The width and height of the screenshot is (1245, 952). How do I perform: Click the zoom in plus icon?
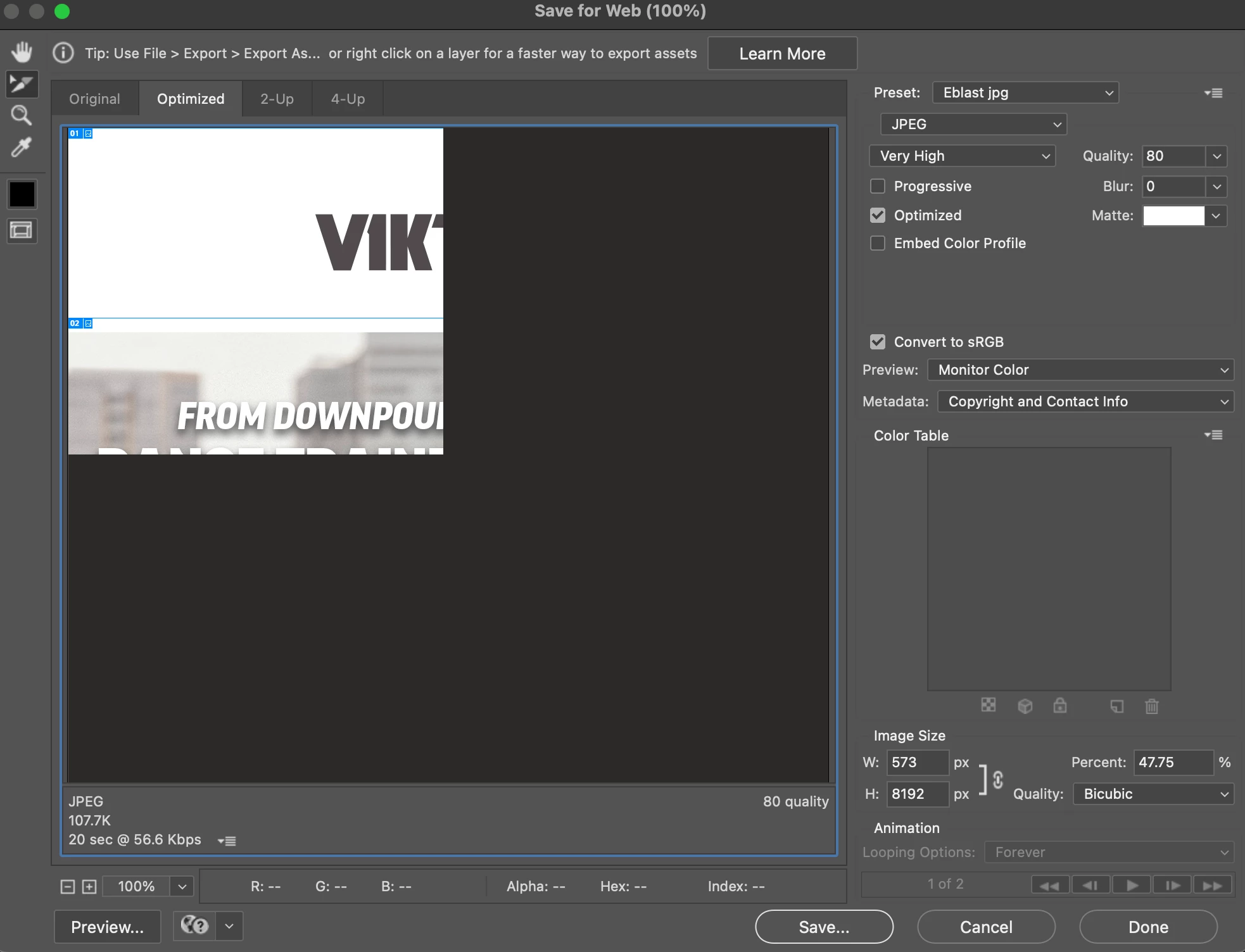(x=89, y=887)
